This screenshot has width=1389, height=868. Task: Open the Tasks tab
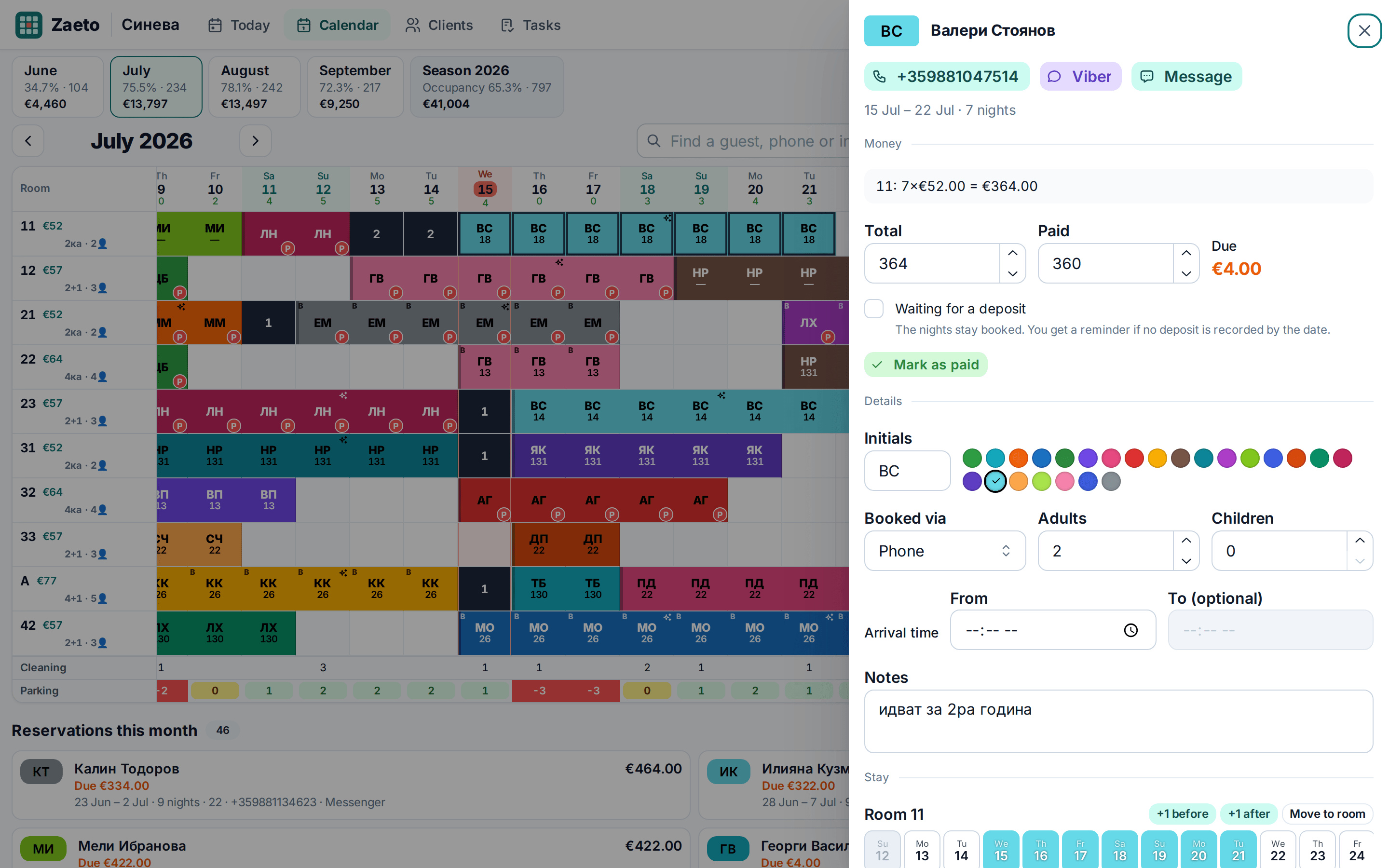(531, 25)
